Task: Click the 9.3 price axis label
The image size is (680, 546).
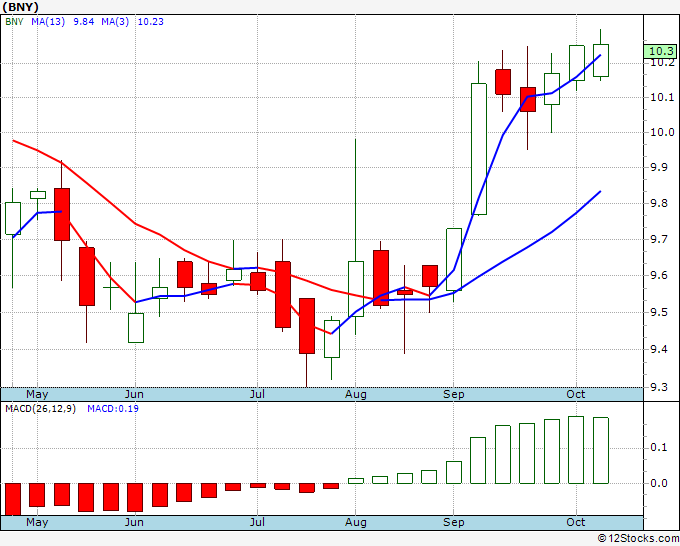Action: click(x=659, y=387)
